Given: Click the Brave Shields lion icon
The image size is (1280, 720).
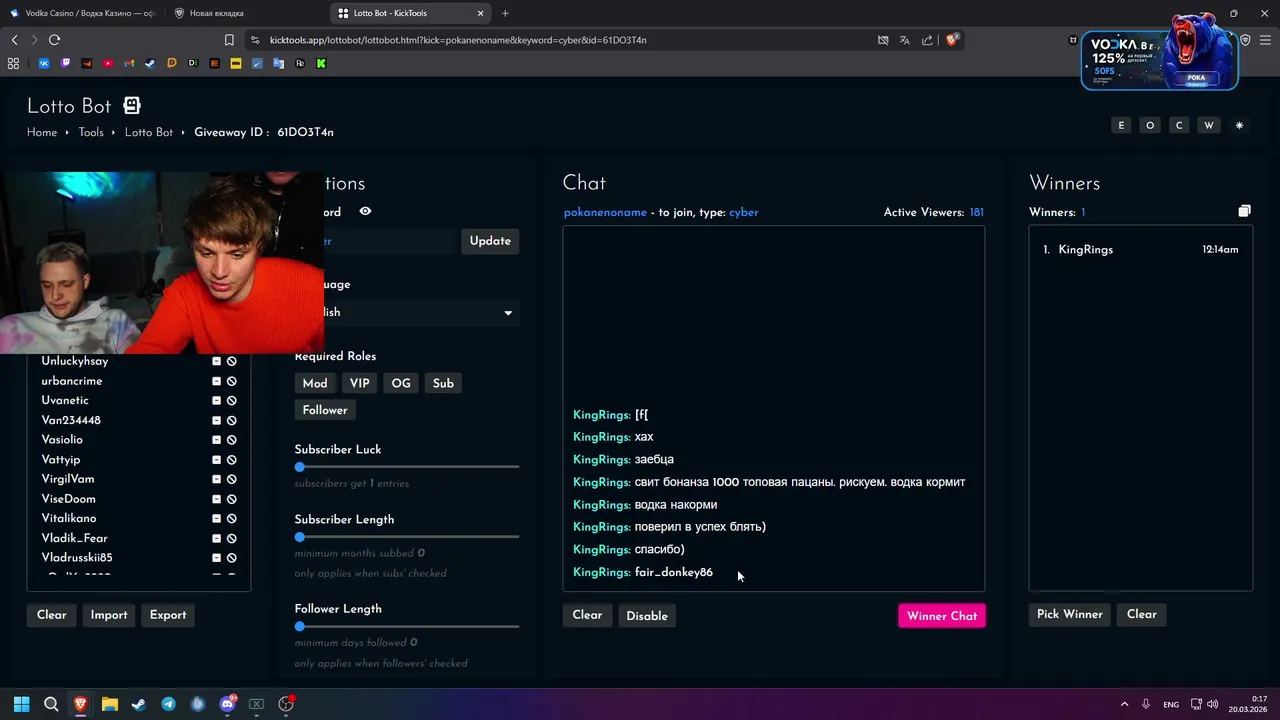Looking at the screenshot, I should (952, 40).
